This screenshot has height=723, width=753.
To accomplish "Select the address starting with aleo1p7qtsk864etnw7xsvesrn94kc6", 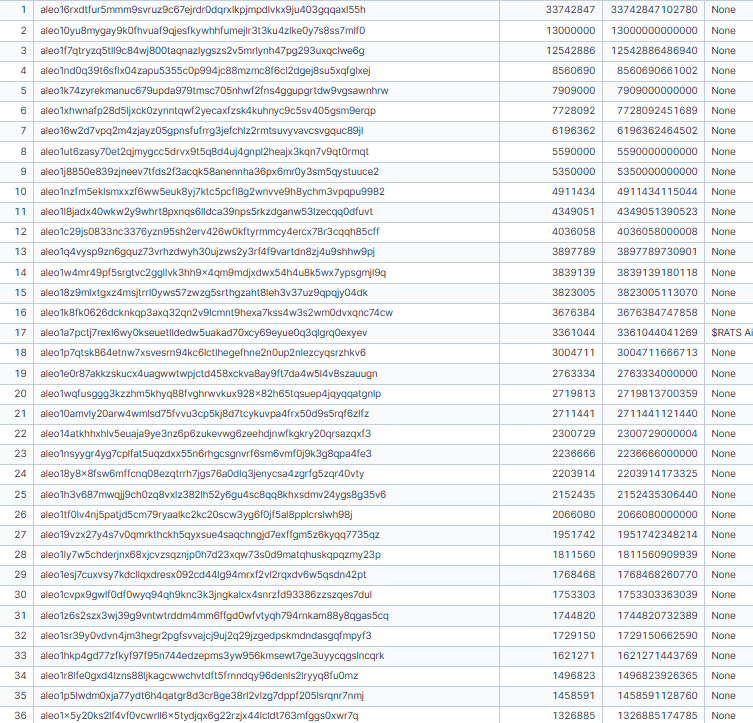I will [x=203, y=353].
